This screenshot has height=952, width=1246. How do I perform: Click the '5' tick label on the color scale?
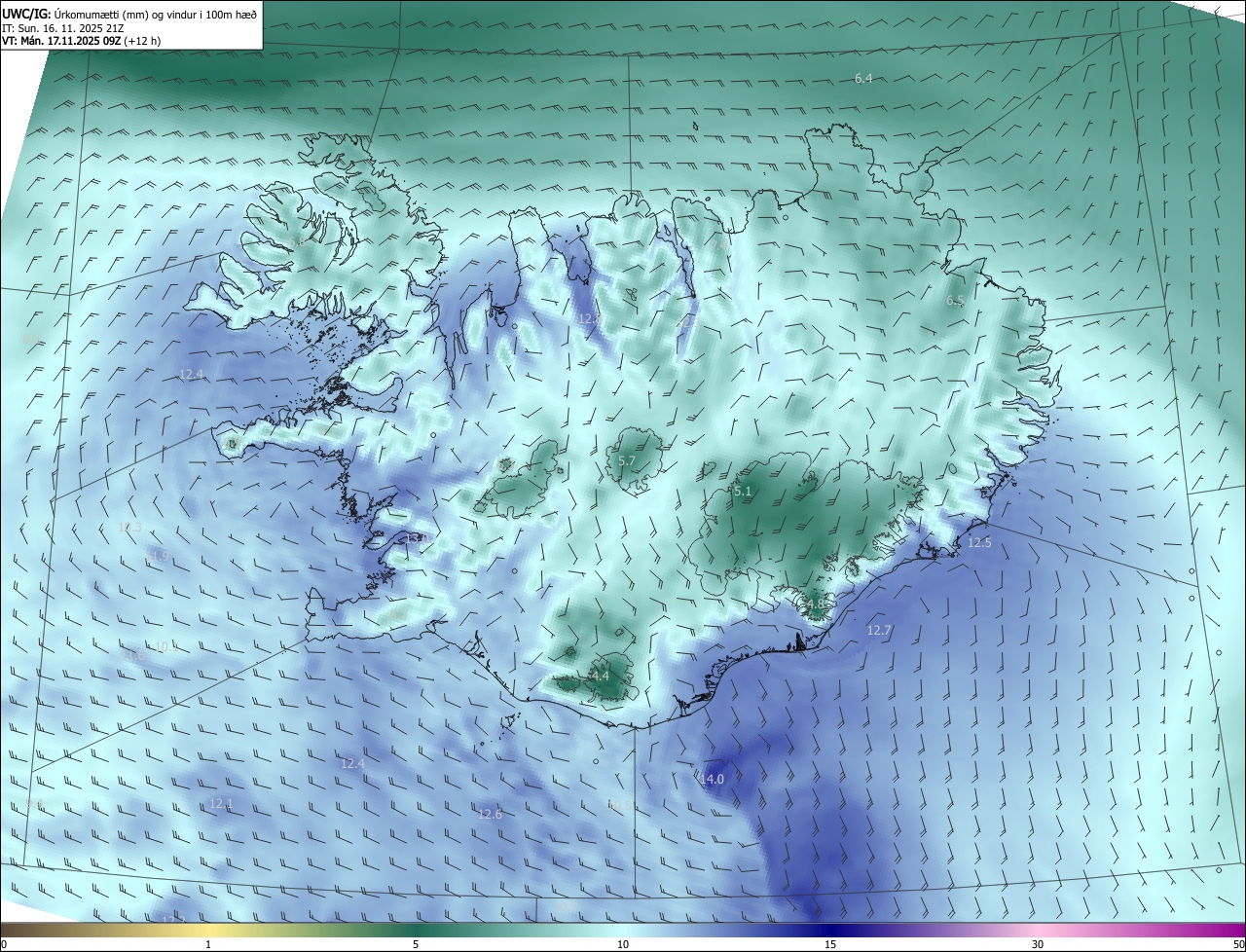[x=416, y=944]
